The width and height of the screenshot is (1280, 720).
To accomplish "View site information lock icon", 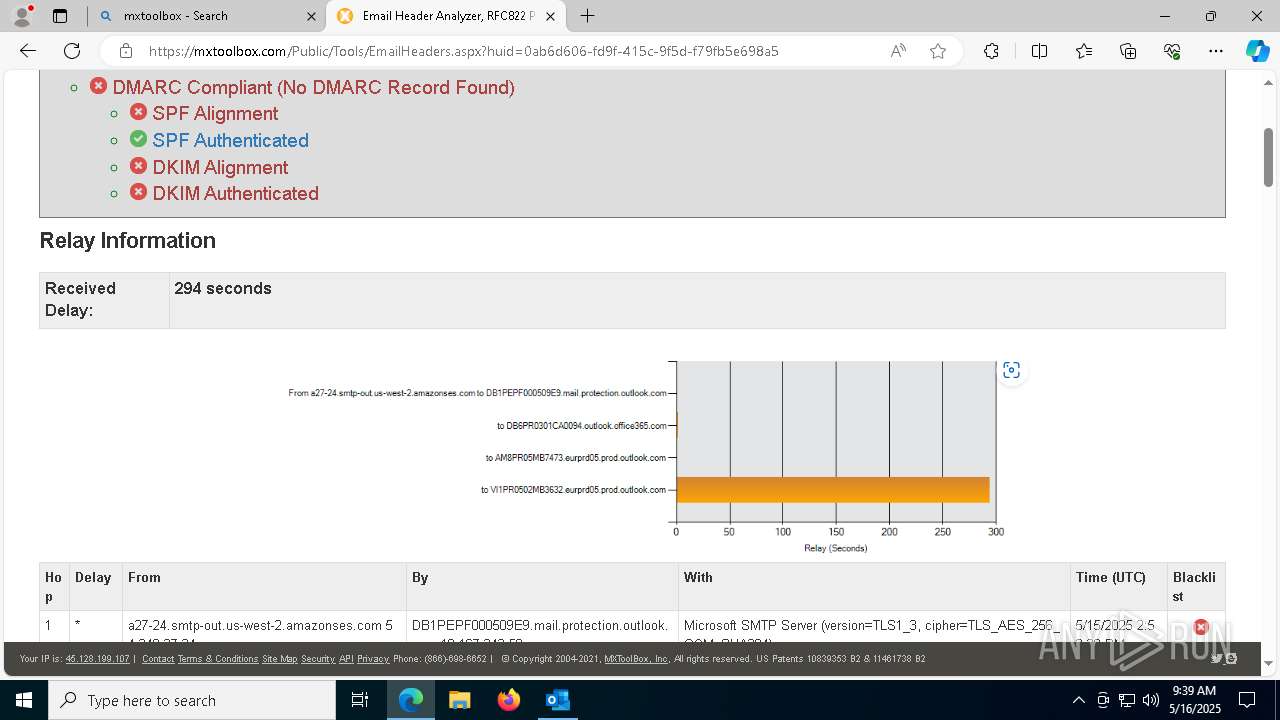I will point(125,51).
